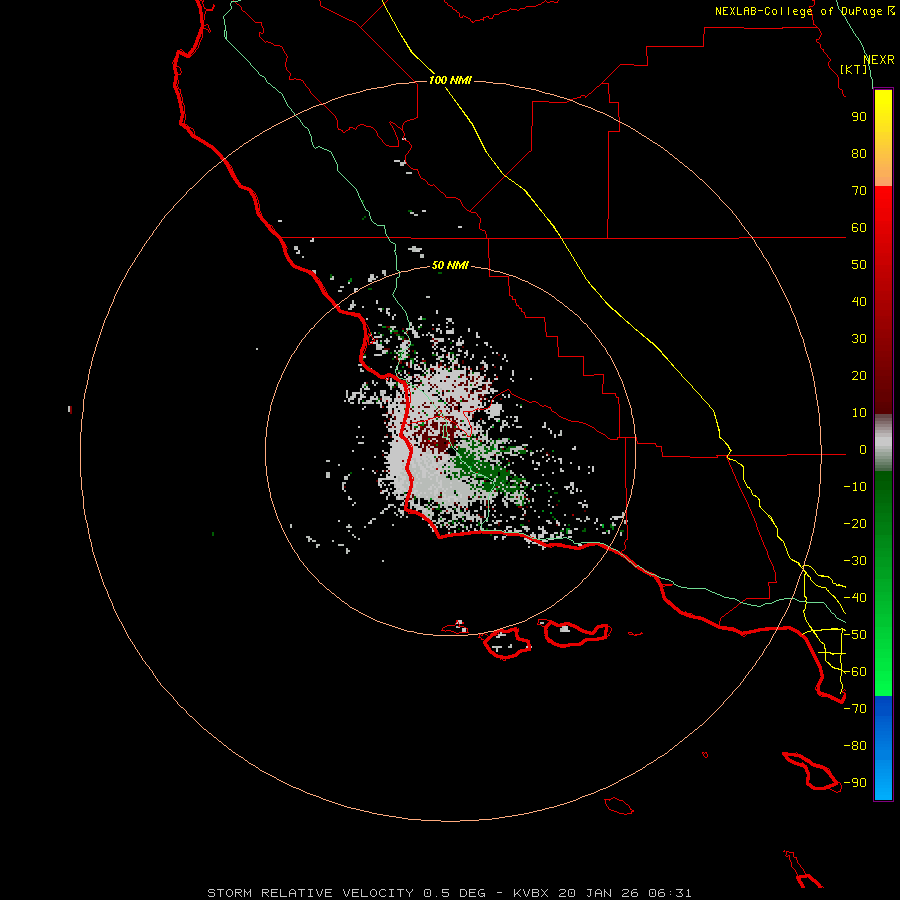
Task: Select the -10 scale value
Action: pos(855,487)
